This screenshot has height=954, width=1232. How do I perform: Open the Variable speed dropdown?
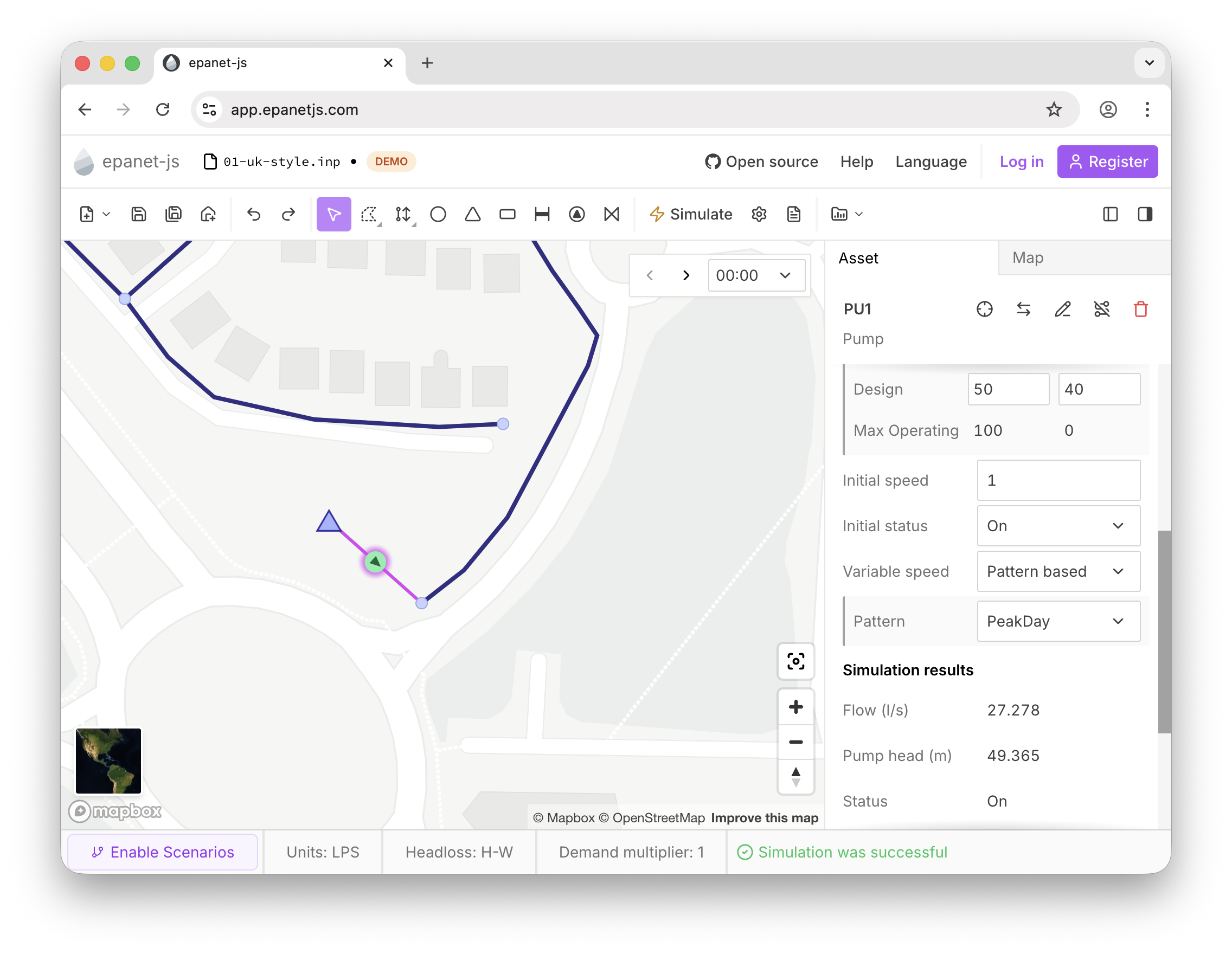(1058, 571)
